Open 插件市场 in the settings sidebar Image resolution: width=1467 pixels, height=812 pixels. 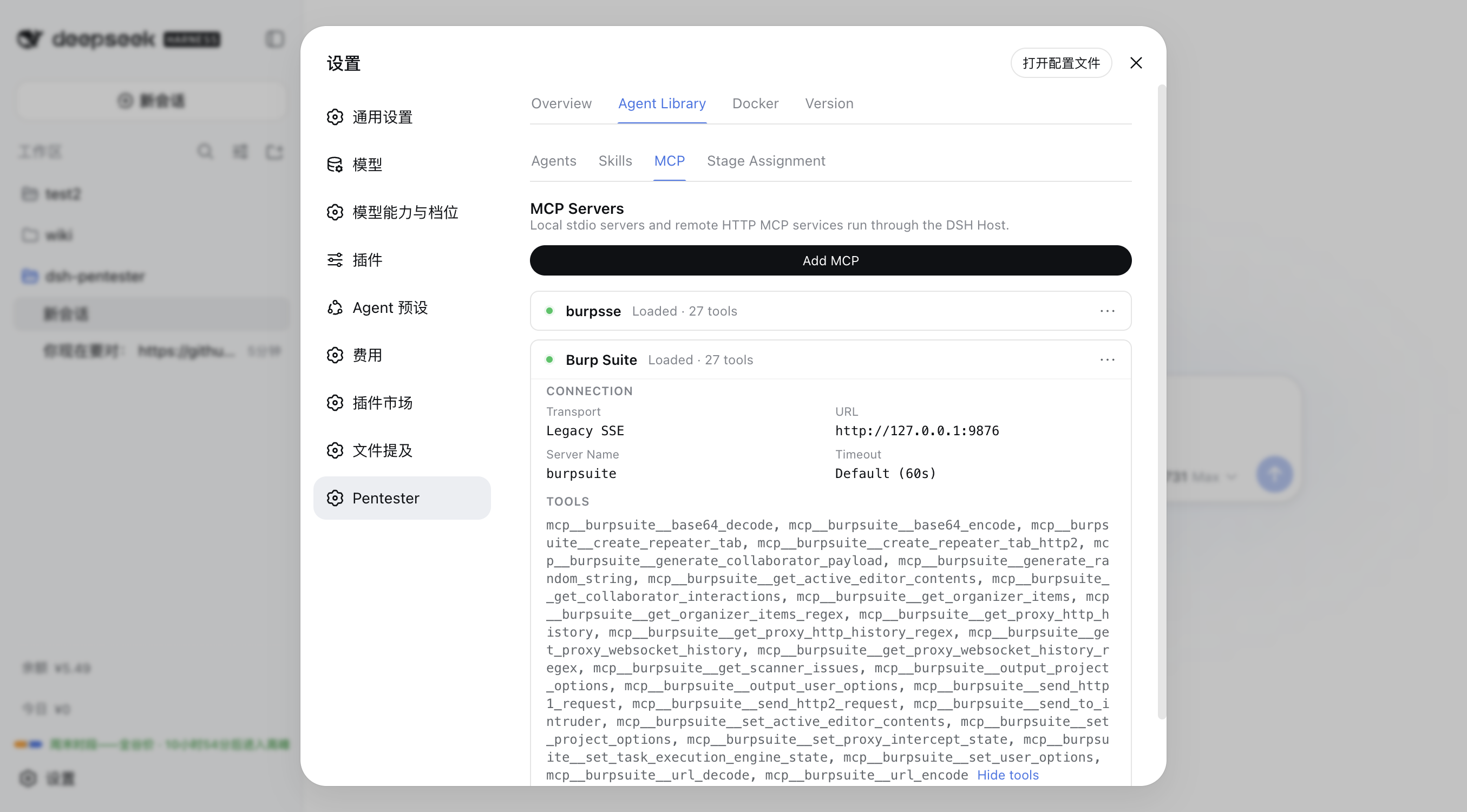(x=402, y=403)
